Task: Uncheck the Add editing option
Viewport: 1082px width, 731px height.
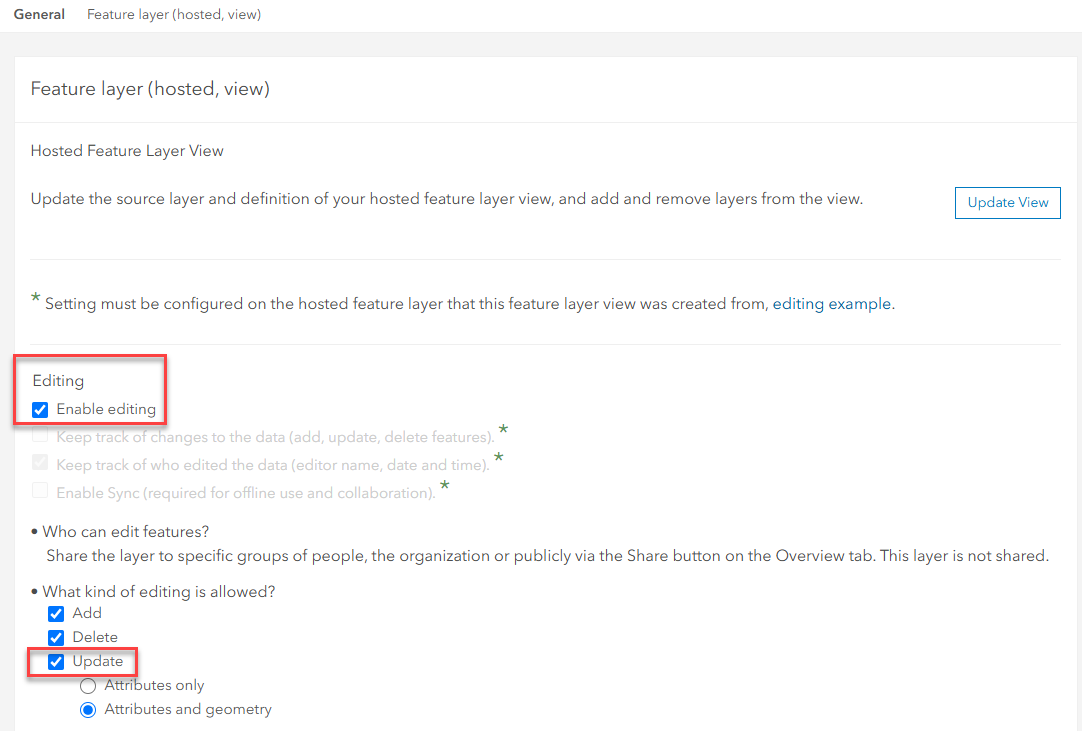Action: pyautogui.click(x=57, y=614)
